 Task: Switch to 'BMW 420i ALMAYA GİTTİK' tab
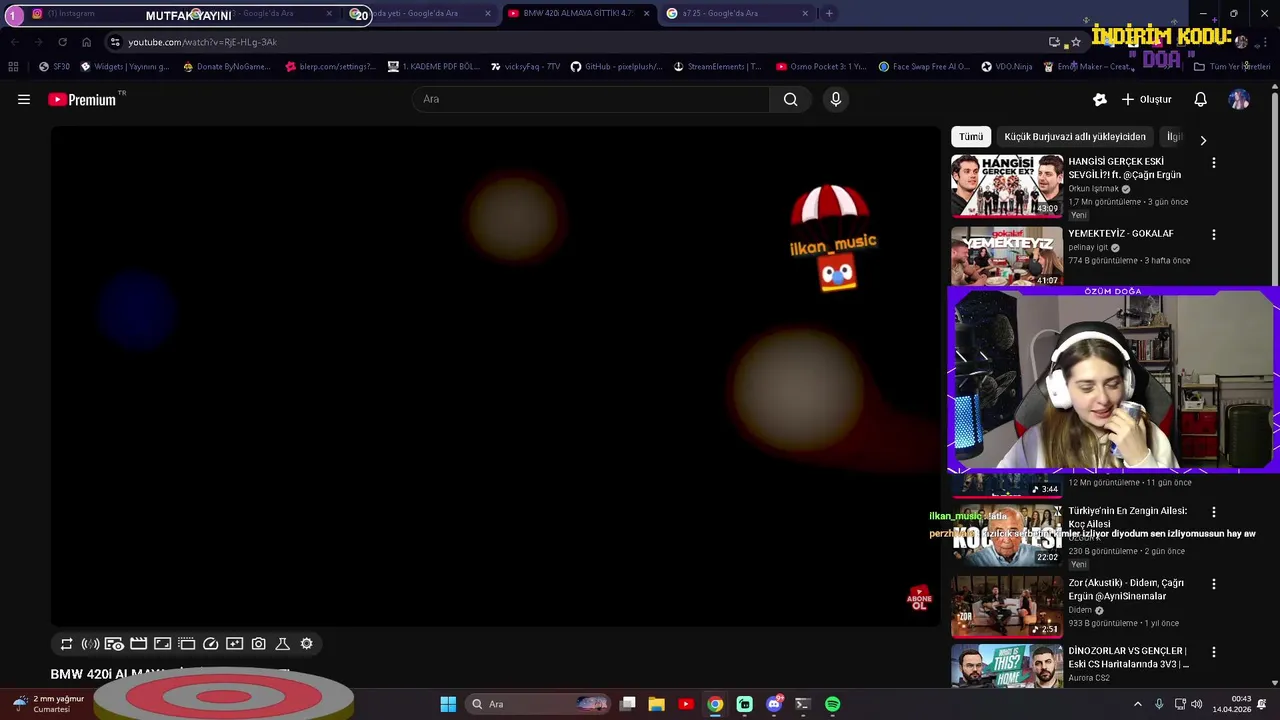578,13
